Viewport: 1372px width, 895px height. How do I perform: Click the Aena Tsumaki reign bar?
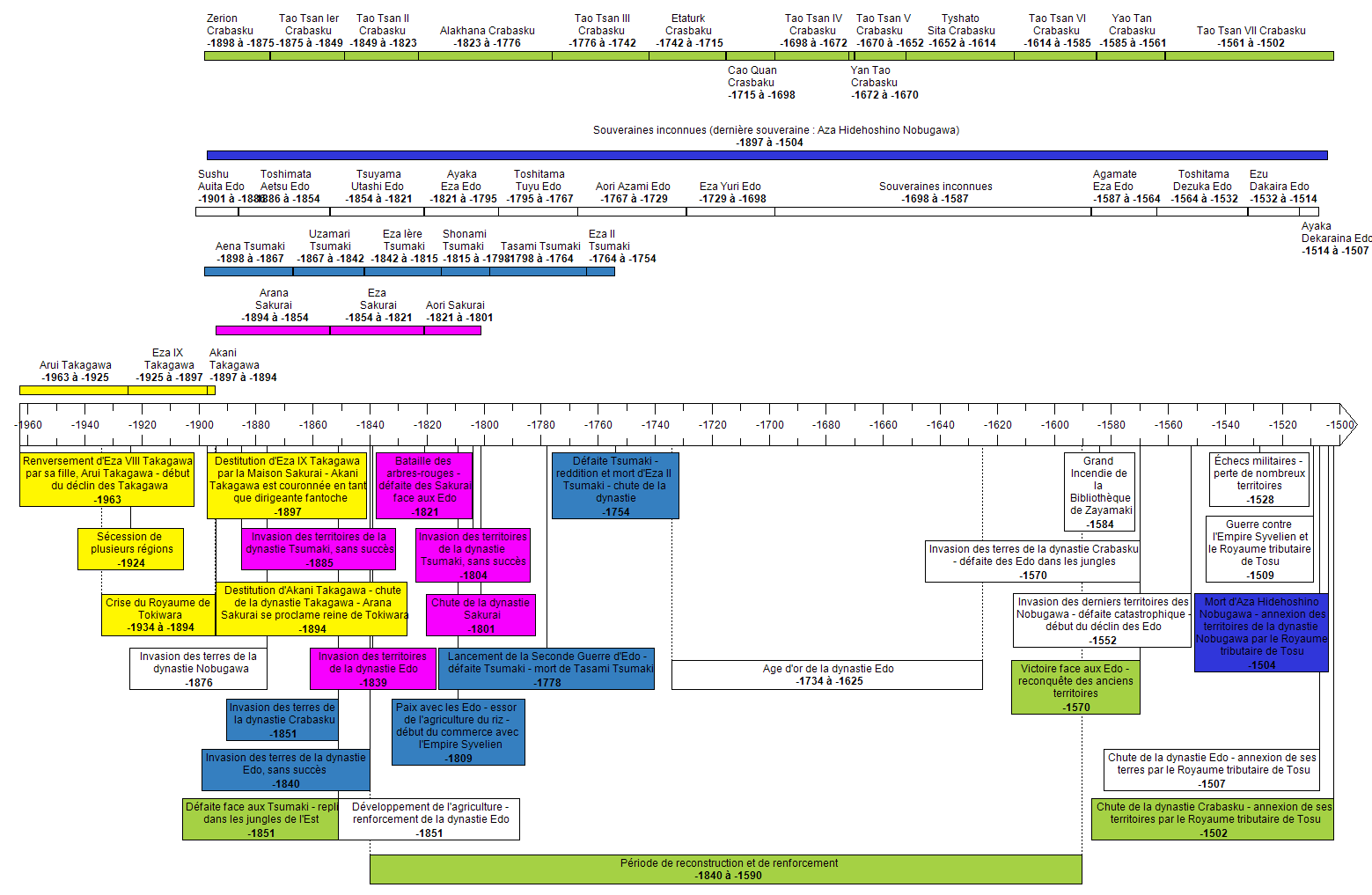(248, 272)
